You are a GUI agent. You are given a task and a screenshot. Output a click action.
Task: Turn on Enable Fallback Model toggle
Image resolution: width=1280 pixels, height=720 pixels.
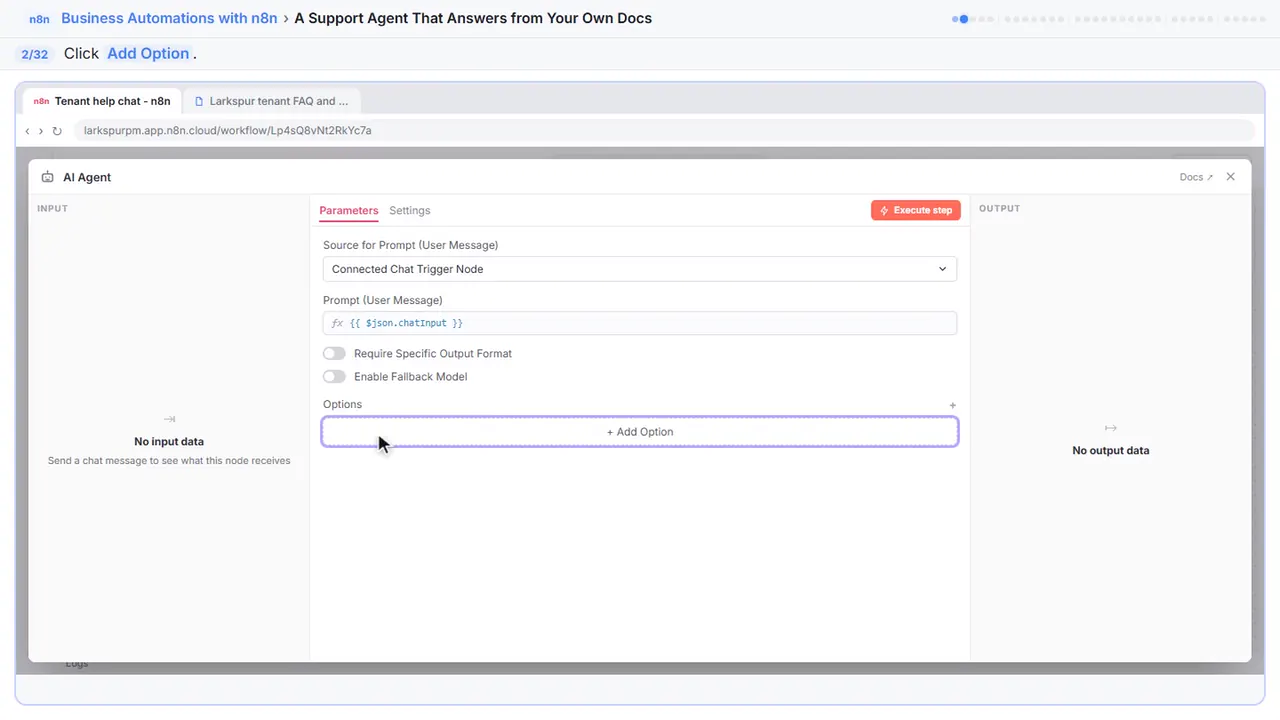[334, 377]
